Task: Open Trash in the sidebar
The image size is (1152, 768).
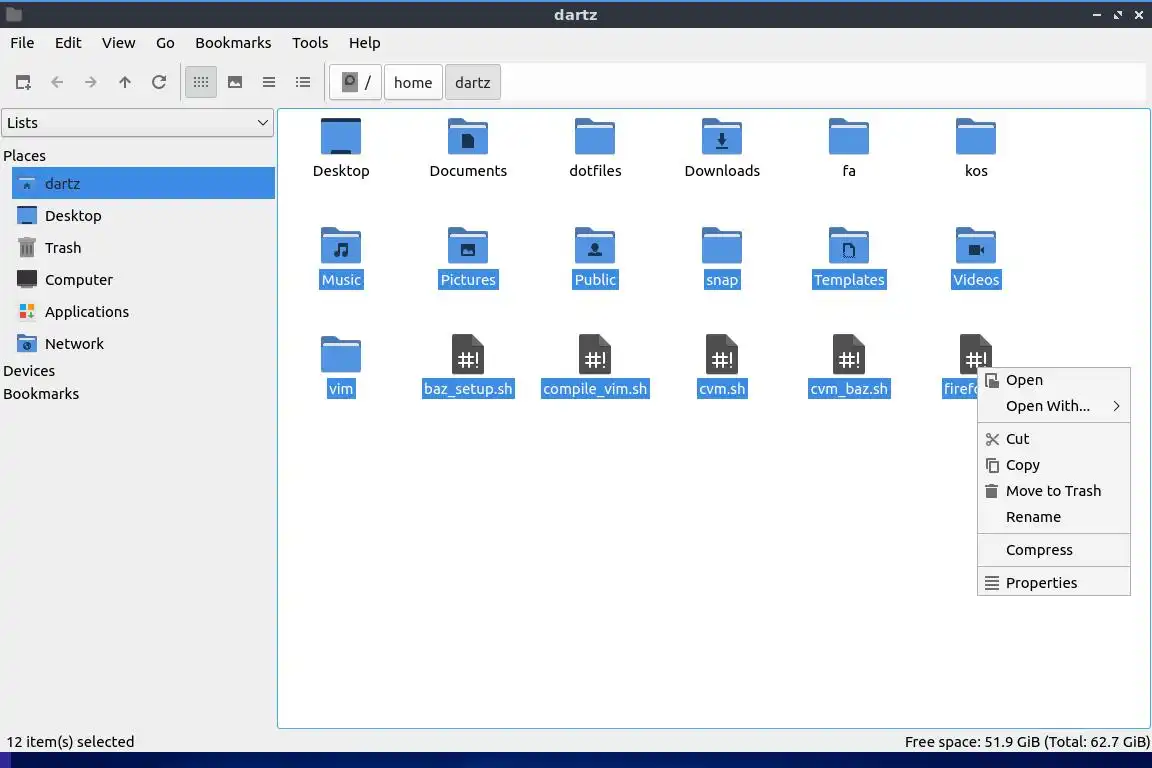Action: click(x=143, y=248)
